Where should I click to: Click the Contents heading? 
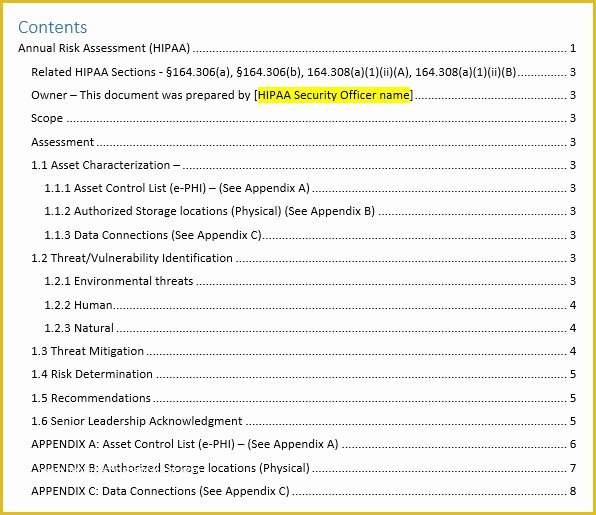click(52, 27)
